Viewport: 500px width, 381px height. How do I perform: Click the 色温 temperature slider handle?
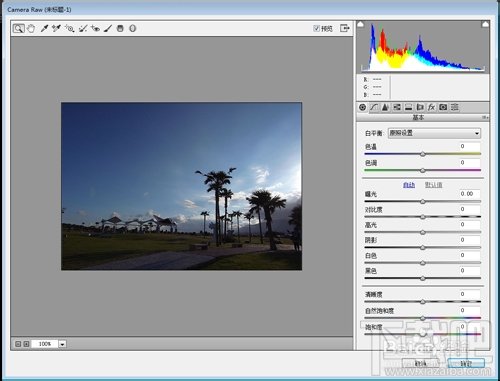(x=423, y=154)
